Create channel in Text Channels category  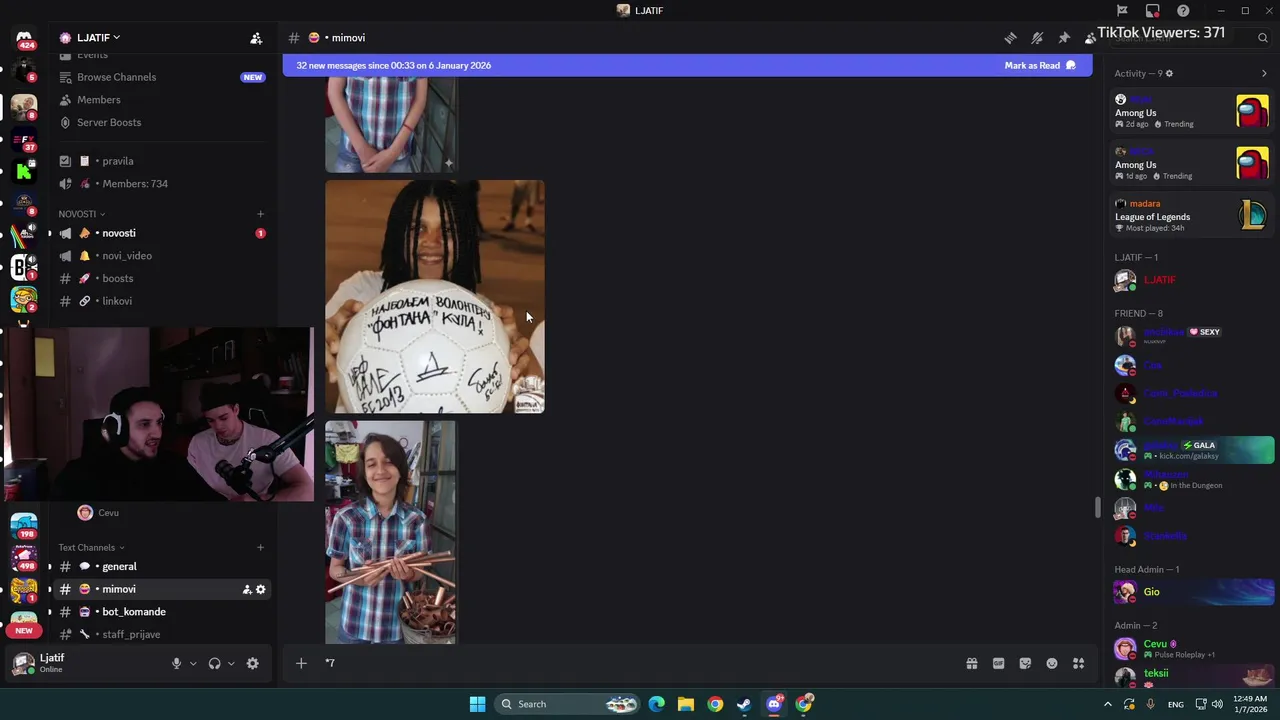[x=260, y=547]
